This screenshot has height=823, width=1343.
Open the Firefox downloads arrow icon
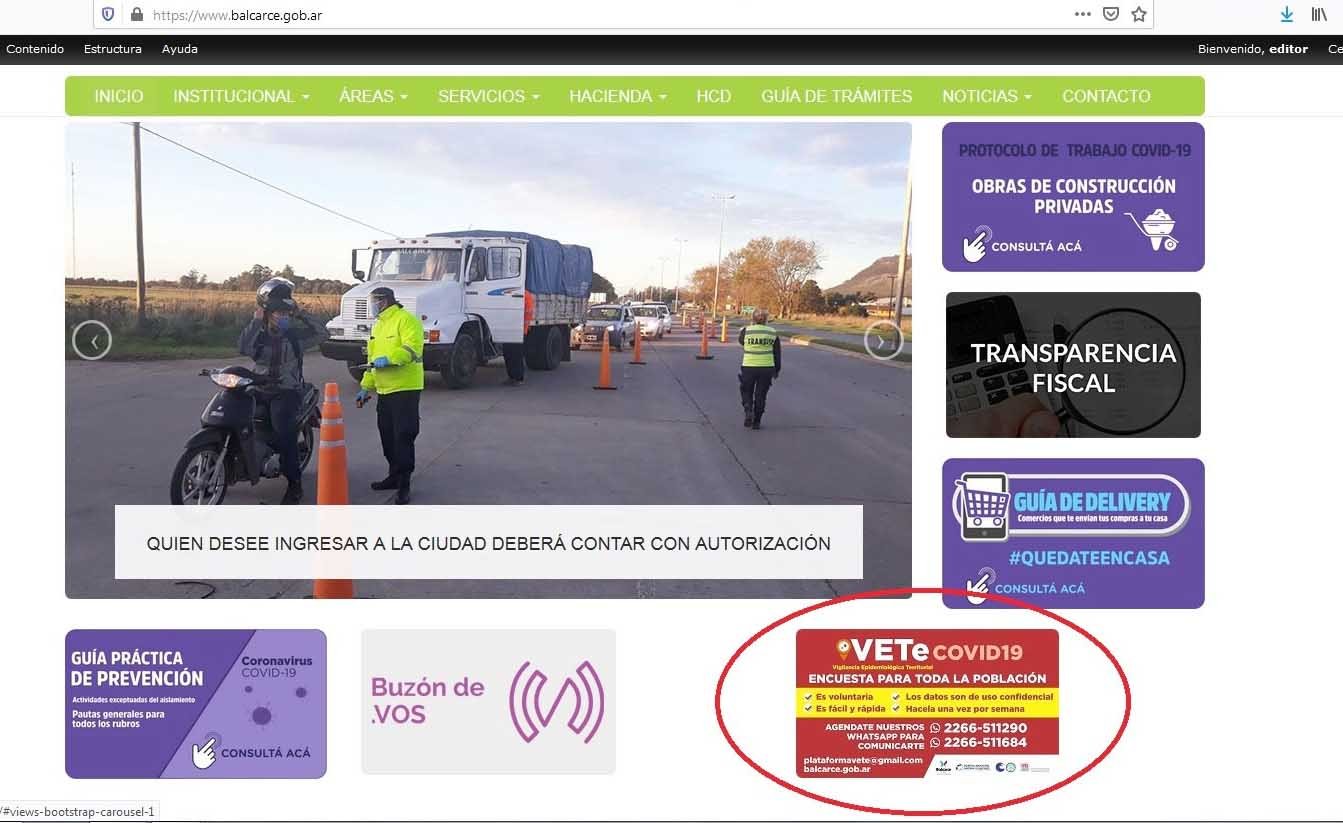(1287, 15)
